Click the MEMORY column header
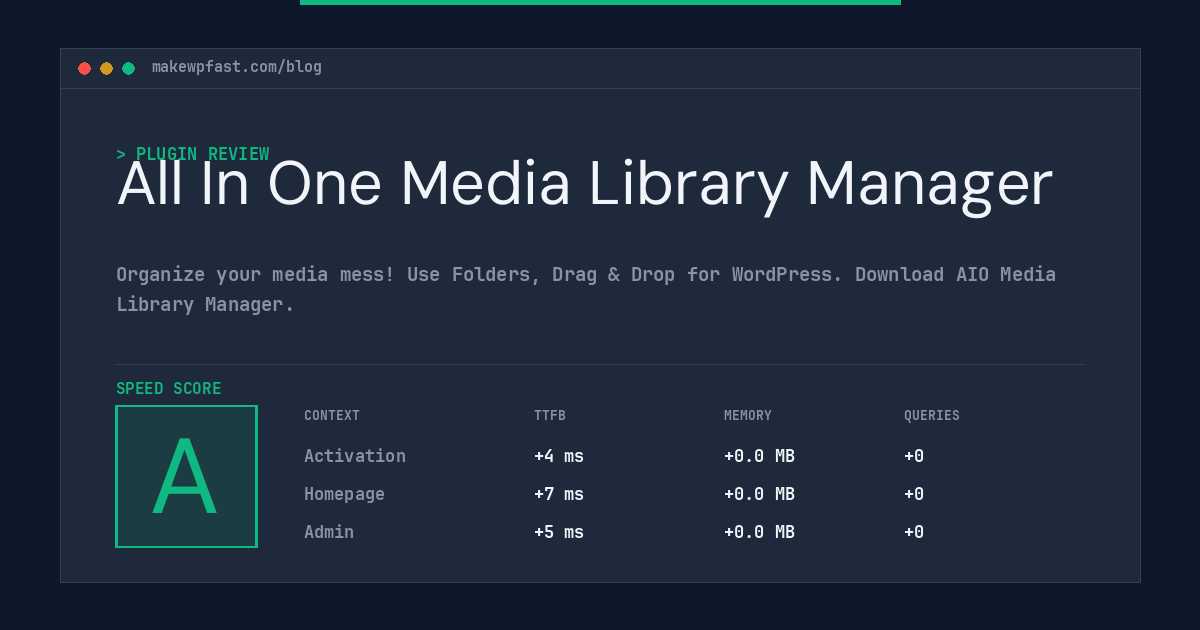Viewport: 1200px width, 630px height. (748, 415)
